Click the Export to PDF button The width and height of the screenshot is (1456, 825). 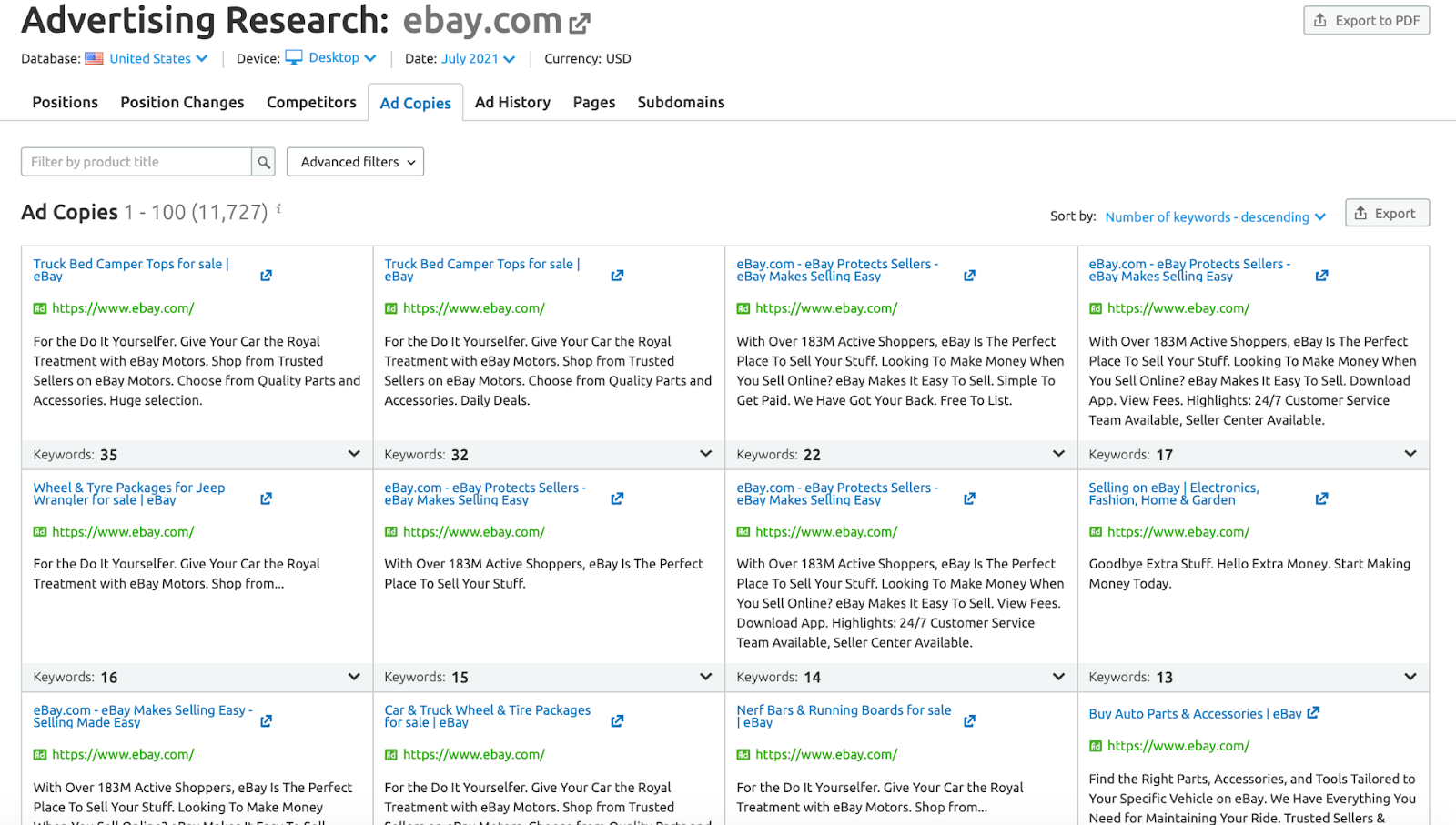(1366, 20)
